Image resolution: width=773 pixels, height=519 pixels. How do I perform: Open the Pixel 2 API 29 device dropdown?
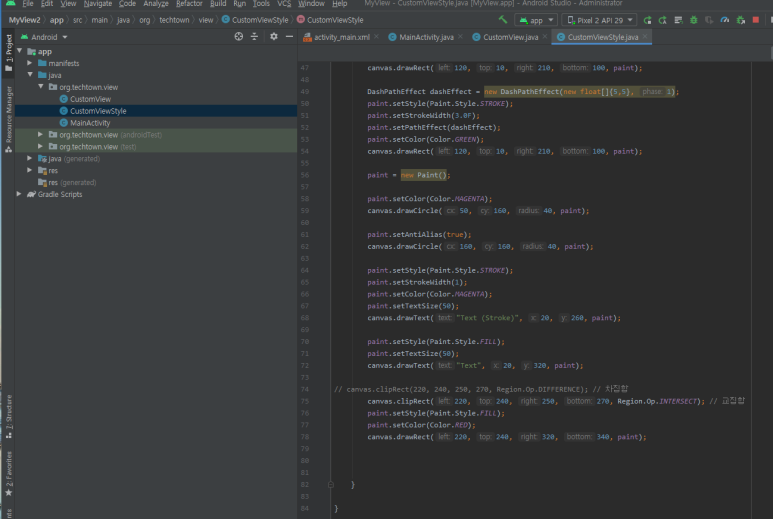point(599,20)
